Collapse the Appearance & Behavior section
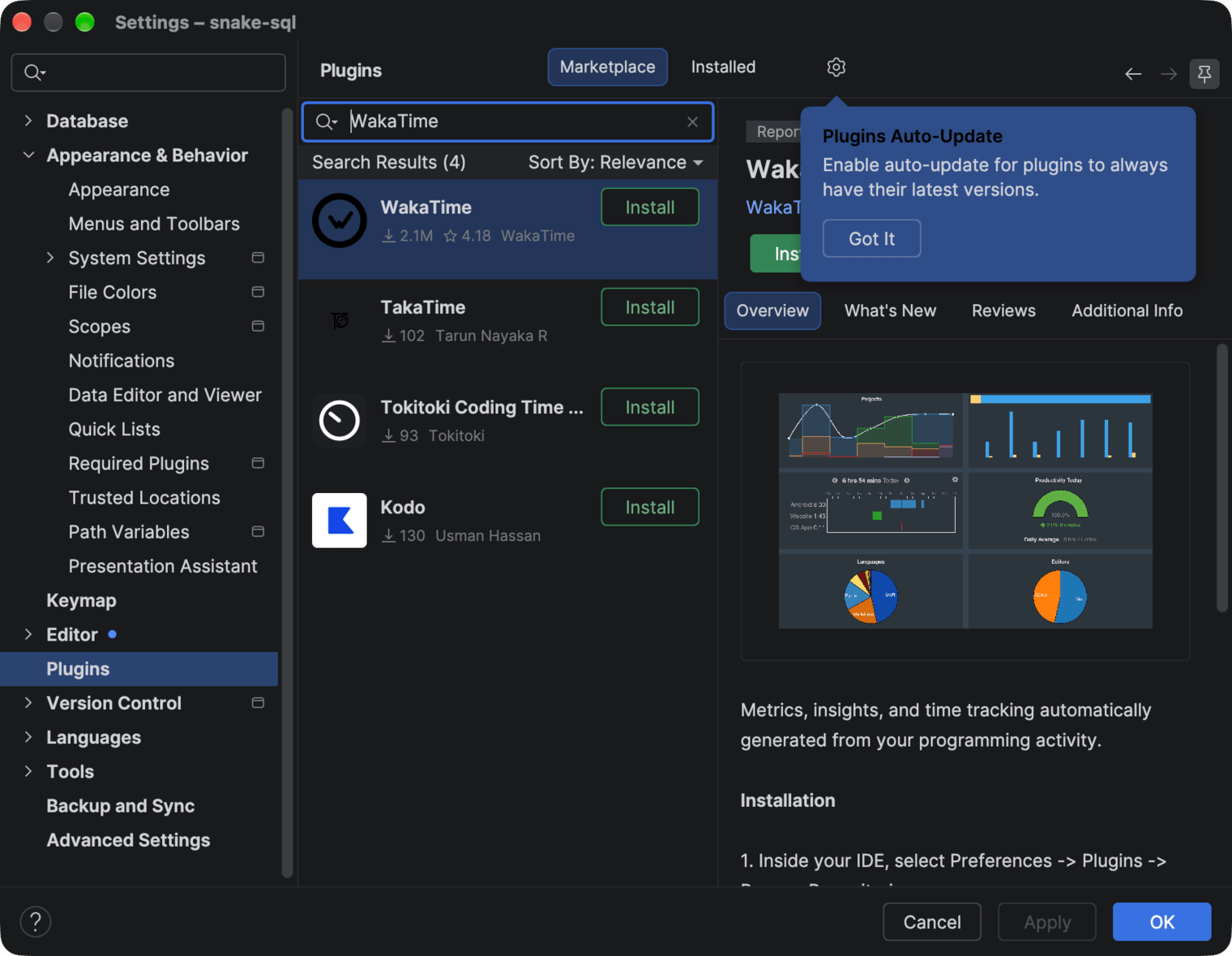 tap(28, 155)
